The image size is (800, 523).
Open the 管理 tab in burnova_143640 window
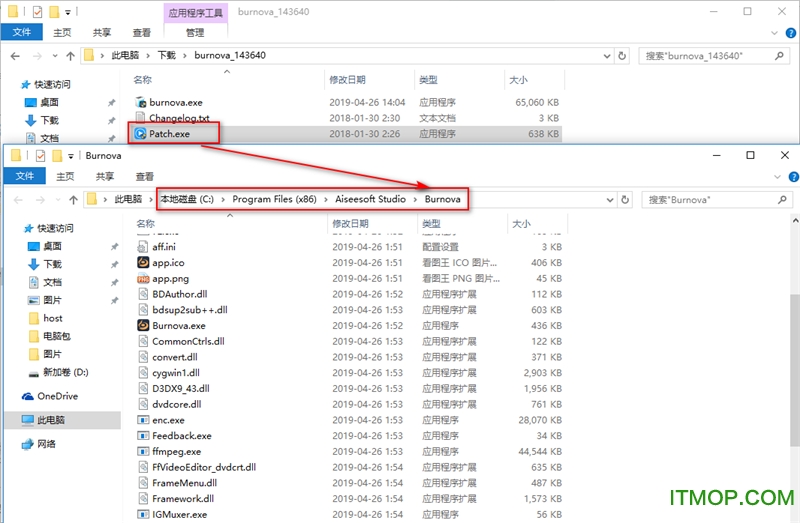pos(195,33)
